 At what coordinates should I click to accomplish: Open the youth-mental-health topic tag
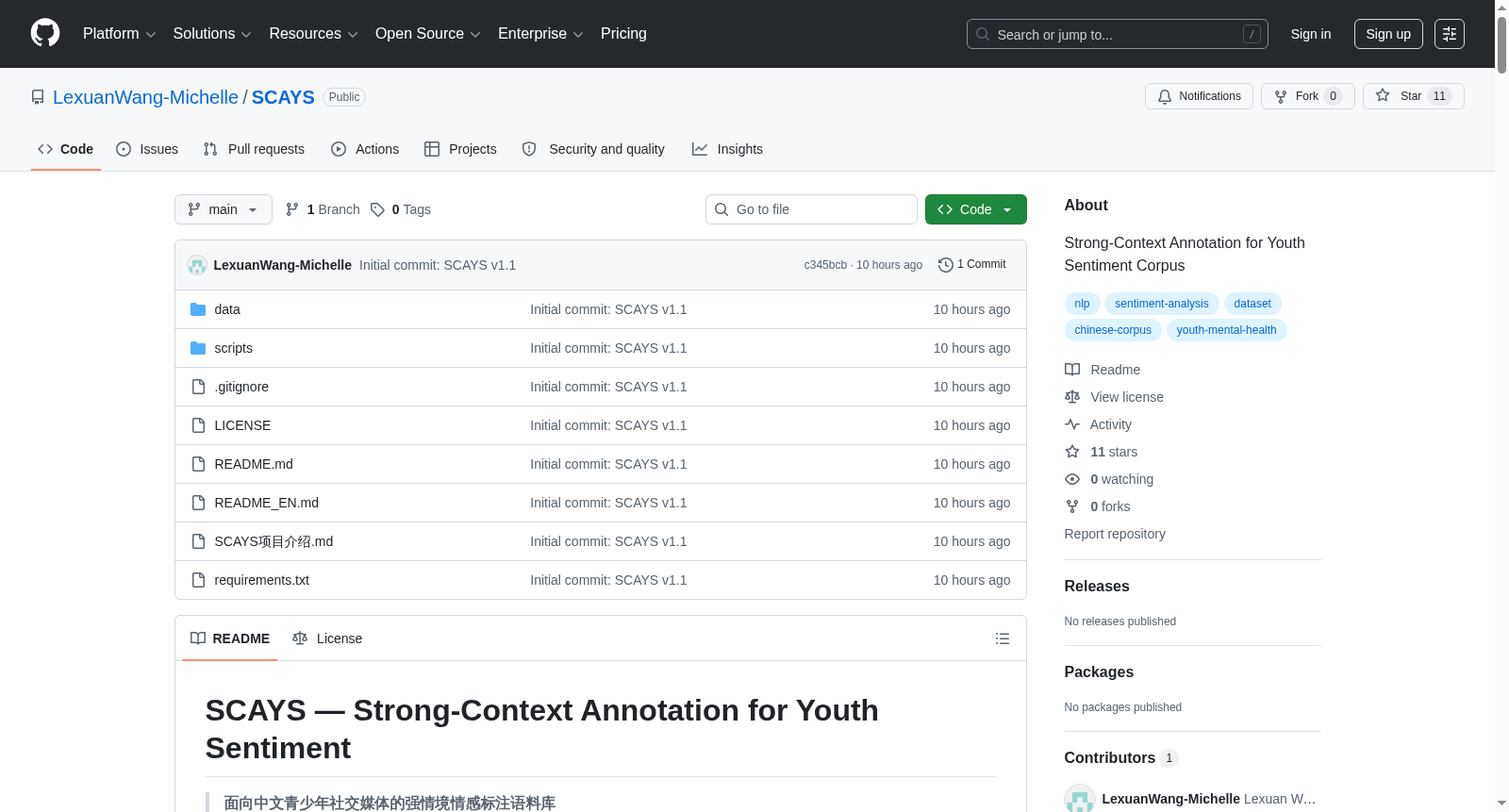click(1227, 330)
